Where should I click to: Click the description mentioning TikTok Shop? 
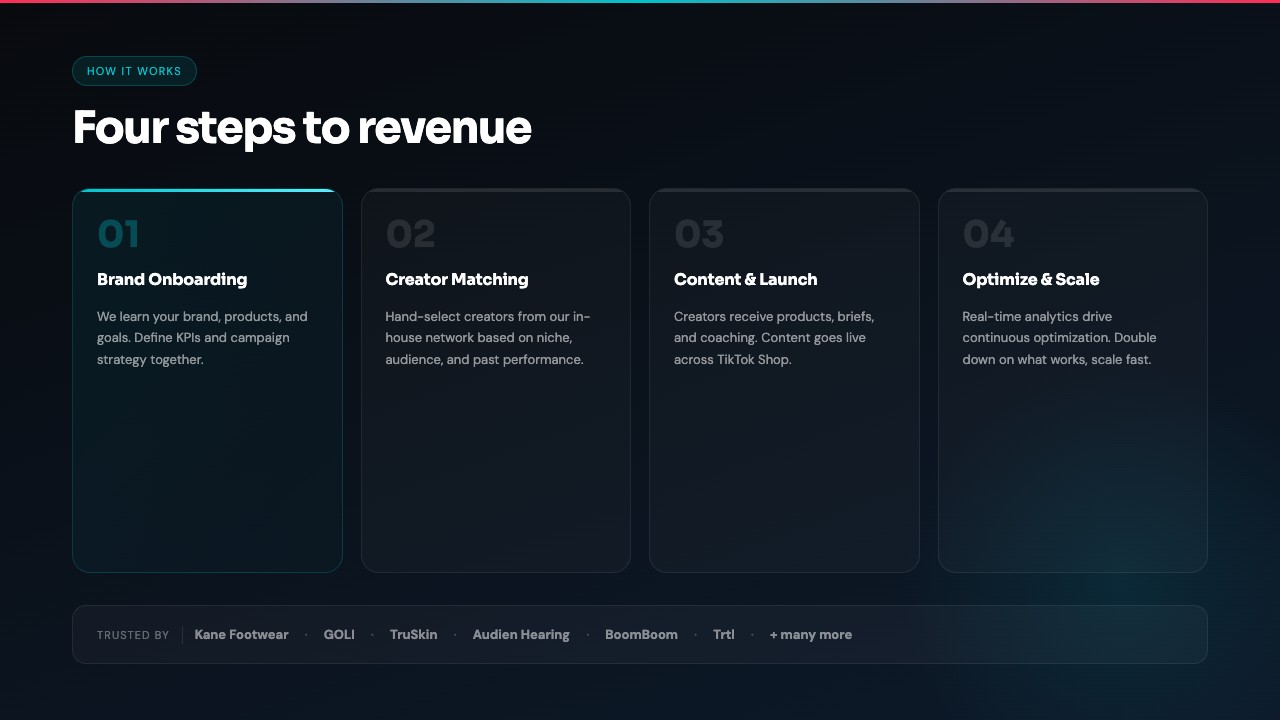774,338
